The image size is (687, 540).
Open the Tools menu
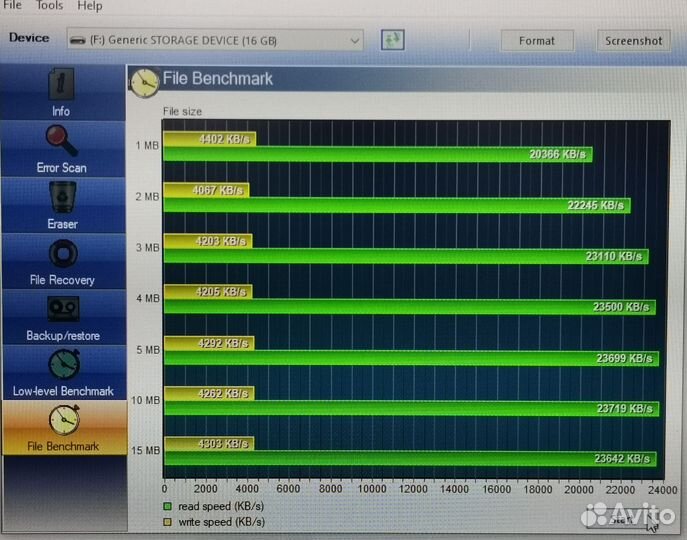49,6
